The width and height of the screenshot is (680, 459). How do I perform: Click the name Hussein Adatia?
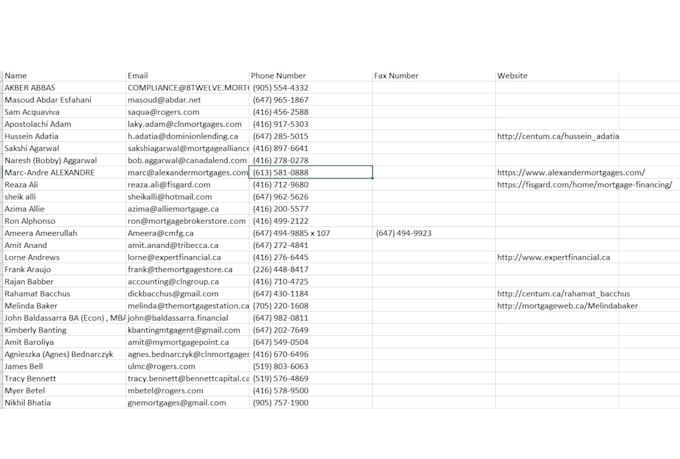[31, 136]
